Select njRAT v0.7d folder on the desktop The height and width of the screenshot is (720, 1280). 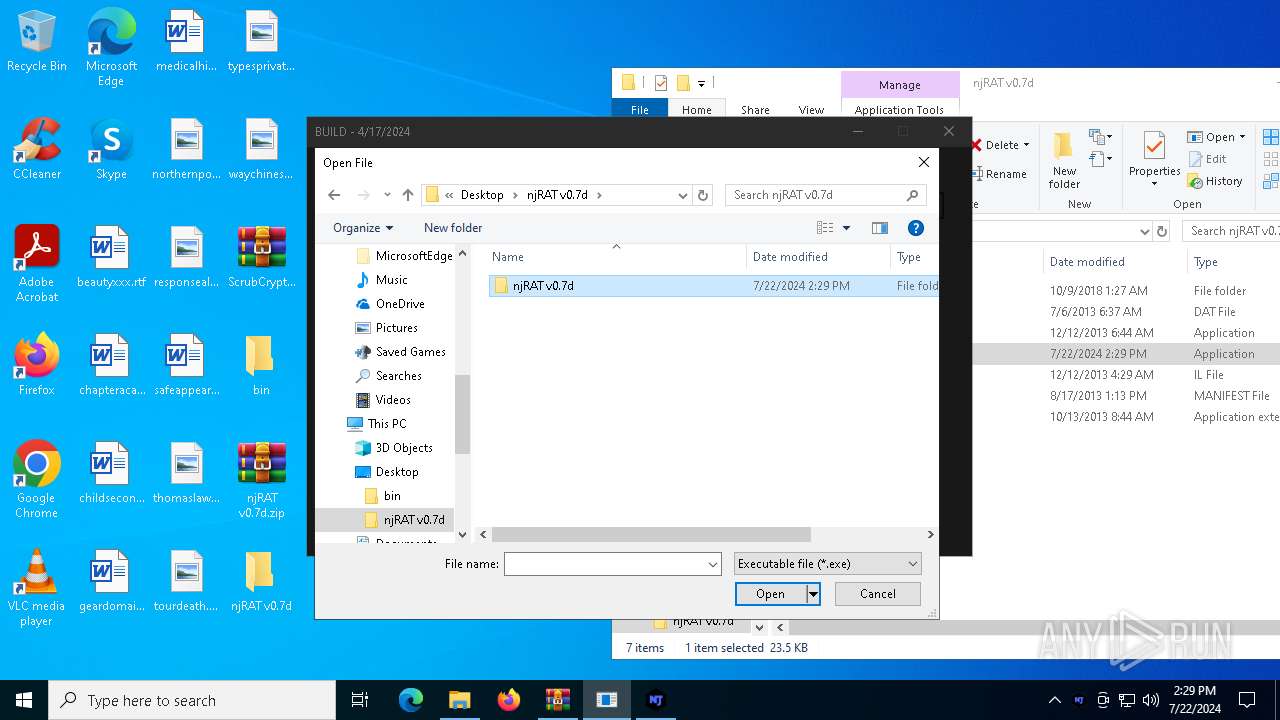261,582
